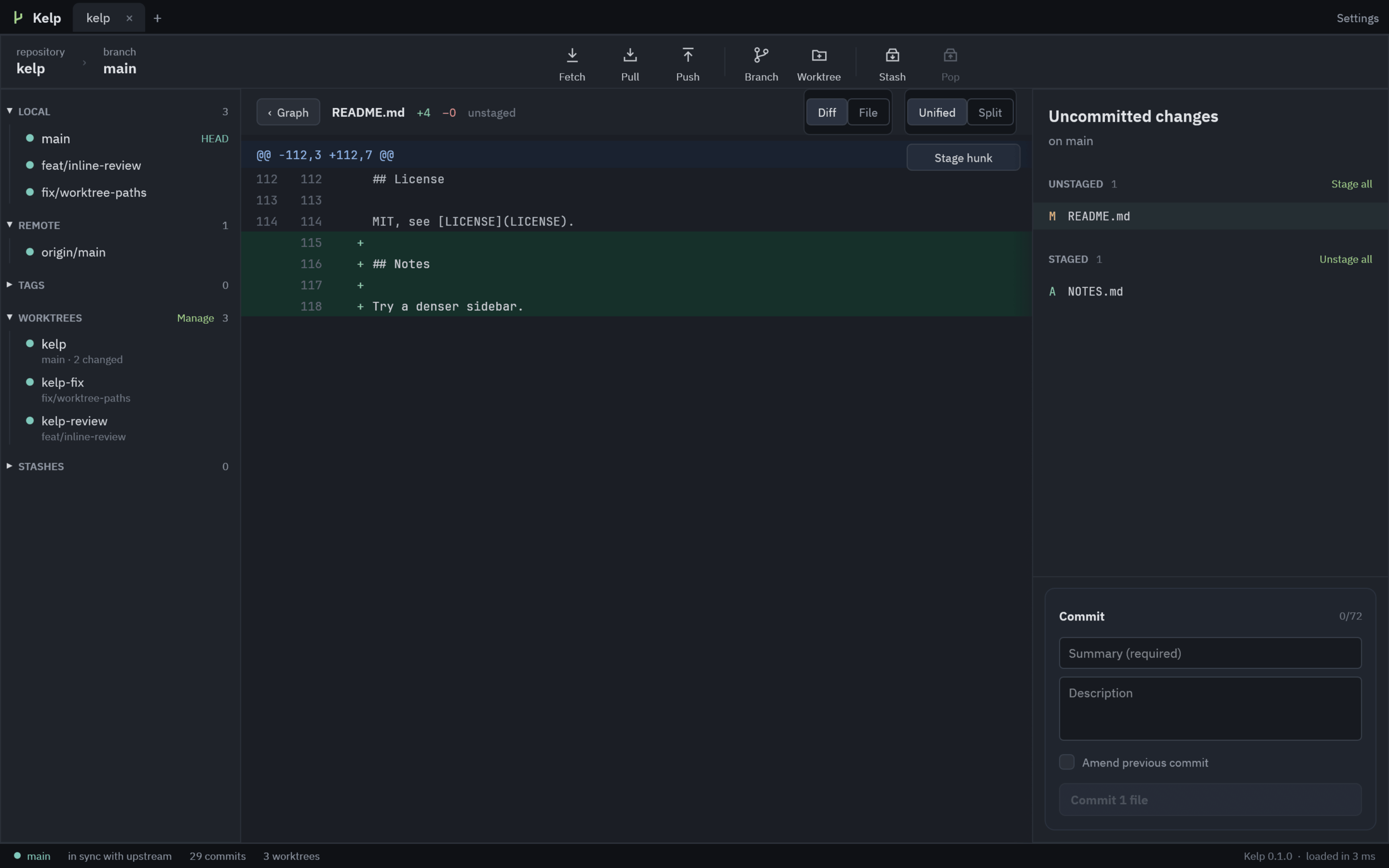Screen dimensions: 1389x868
Task: Click the Push toolbar icon
Action: [x=688, y=56]
